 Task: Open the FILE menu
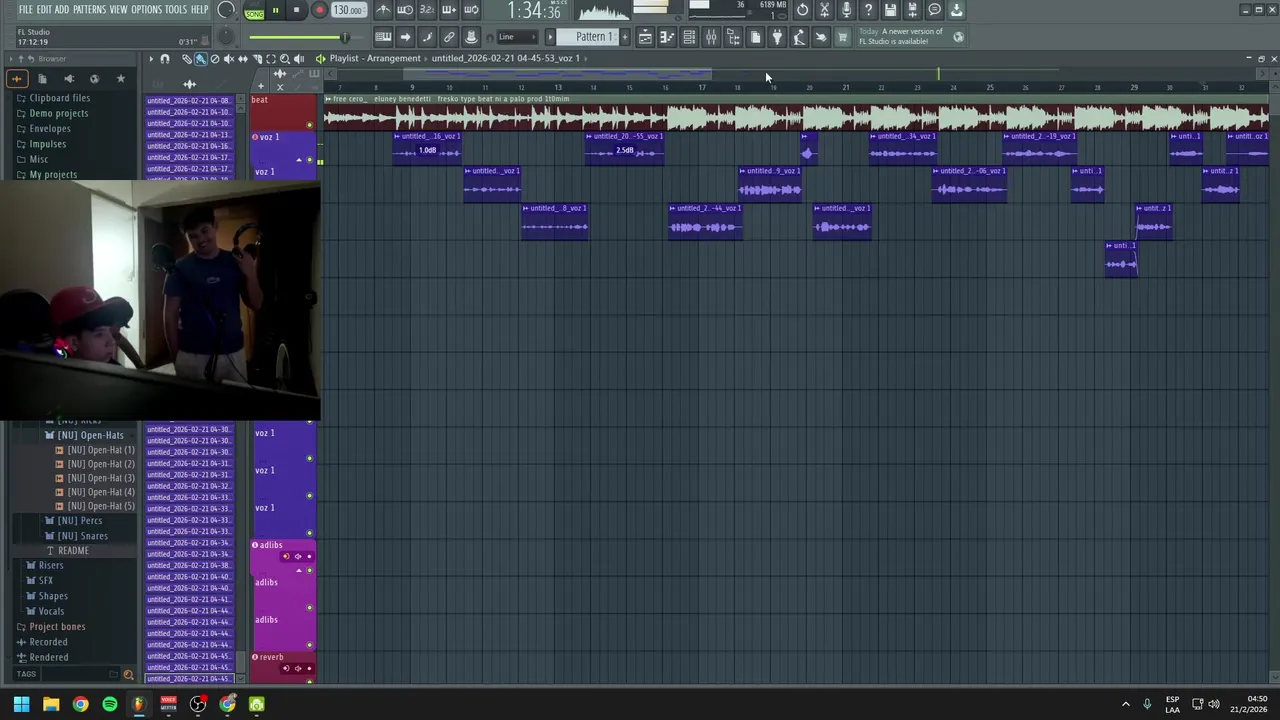click(x=25, y=9)
